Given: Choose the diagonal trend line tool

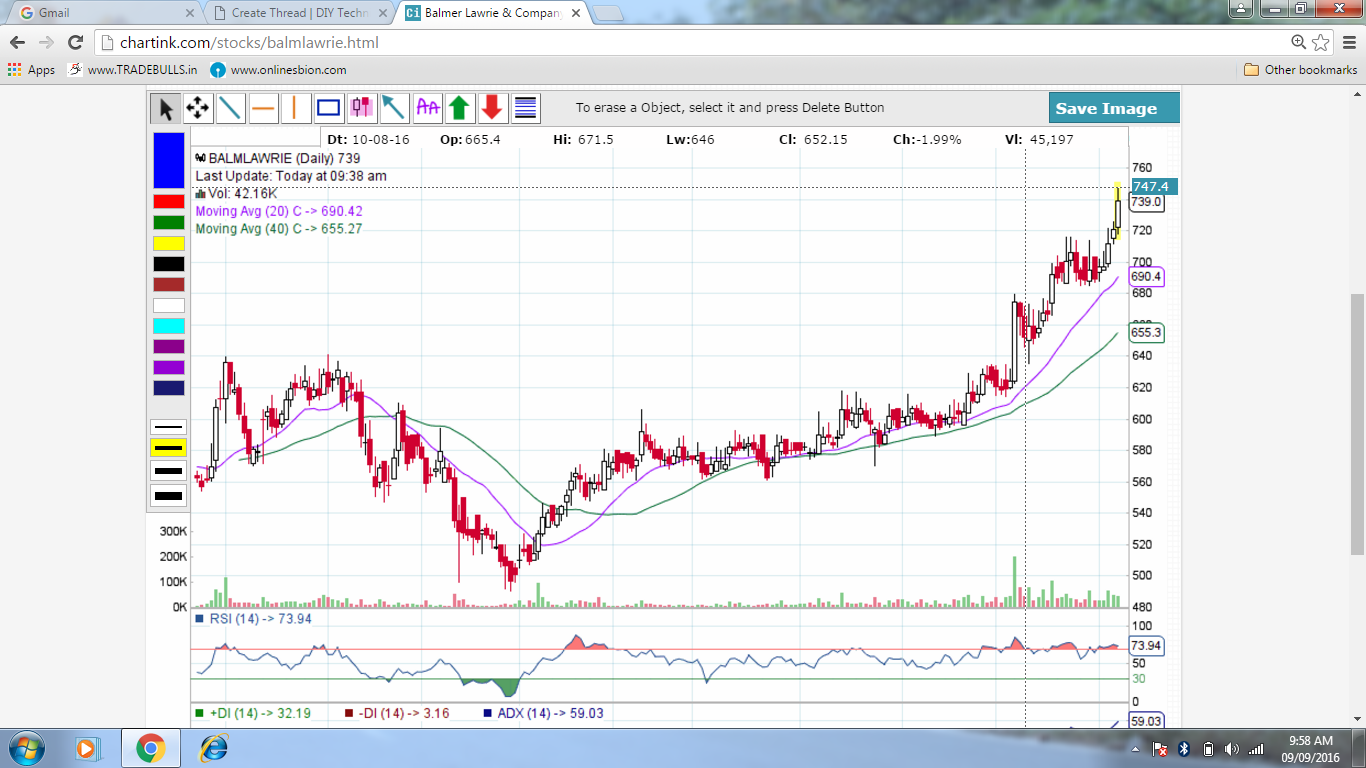Looking at the screenshot, I should (x=231, y=108).
